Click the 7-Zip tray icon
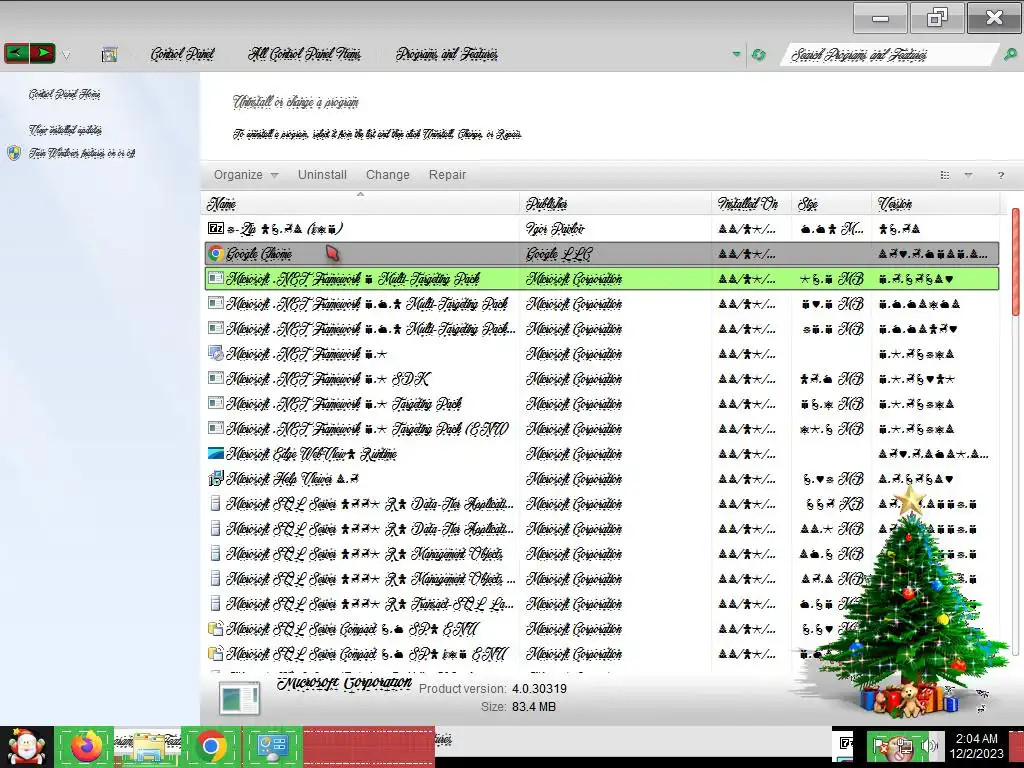1024x768 pixels. coord(845,743)
